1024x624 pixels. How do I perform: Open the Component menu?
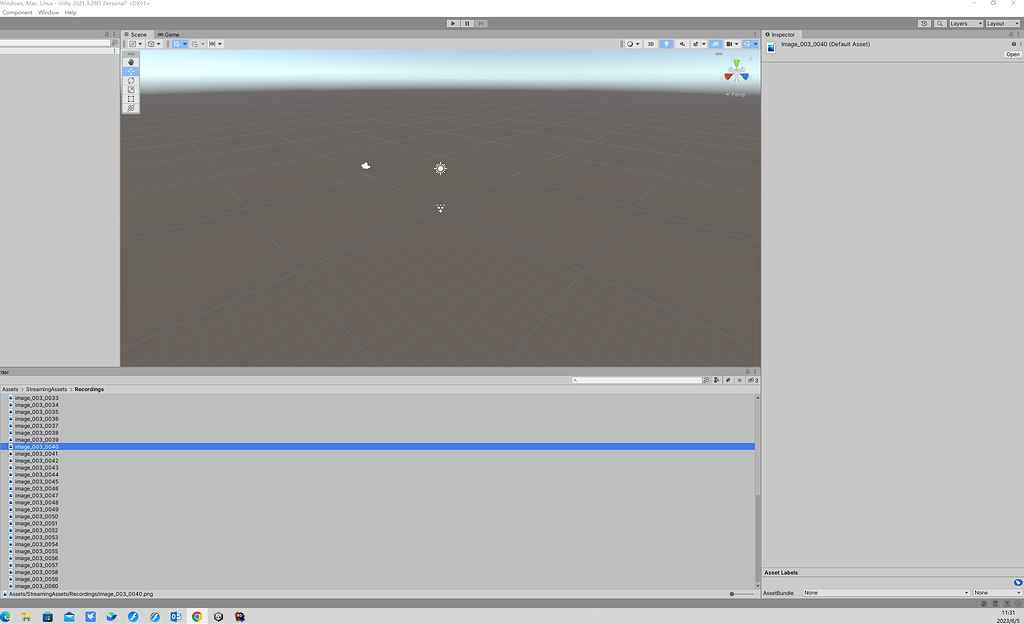click(x=16, y=12)
